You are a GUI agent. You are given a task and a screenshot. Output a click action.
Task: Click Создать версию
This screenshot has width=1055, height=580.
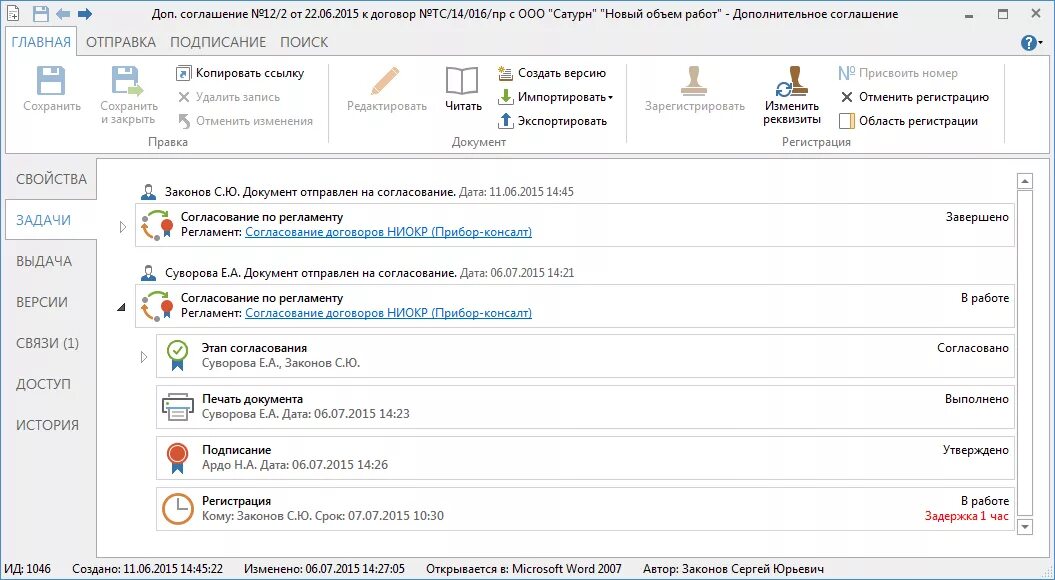click(552, 73)
